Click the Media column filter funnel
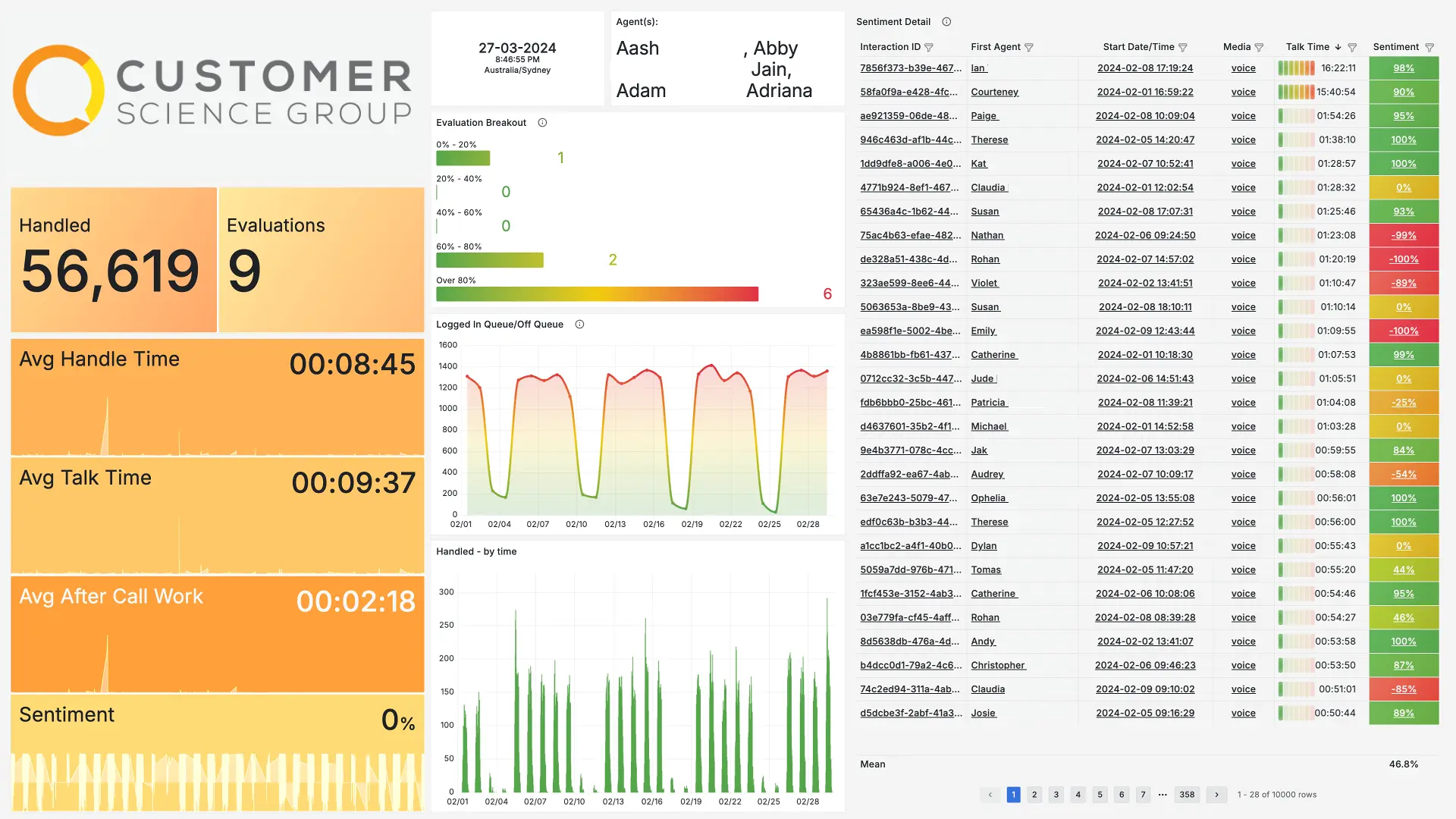This screenshot has height=819, width=1456. pyautogui.click(x=1260, y=47)
